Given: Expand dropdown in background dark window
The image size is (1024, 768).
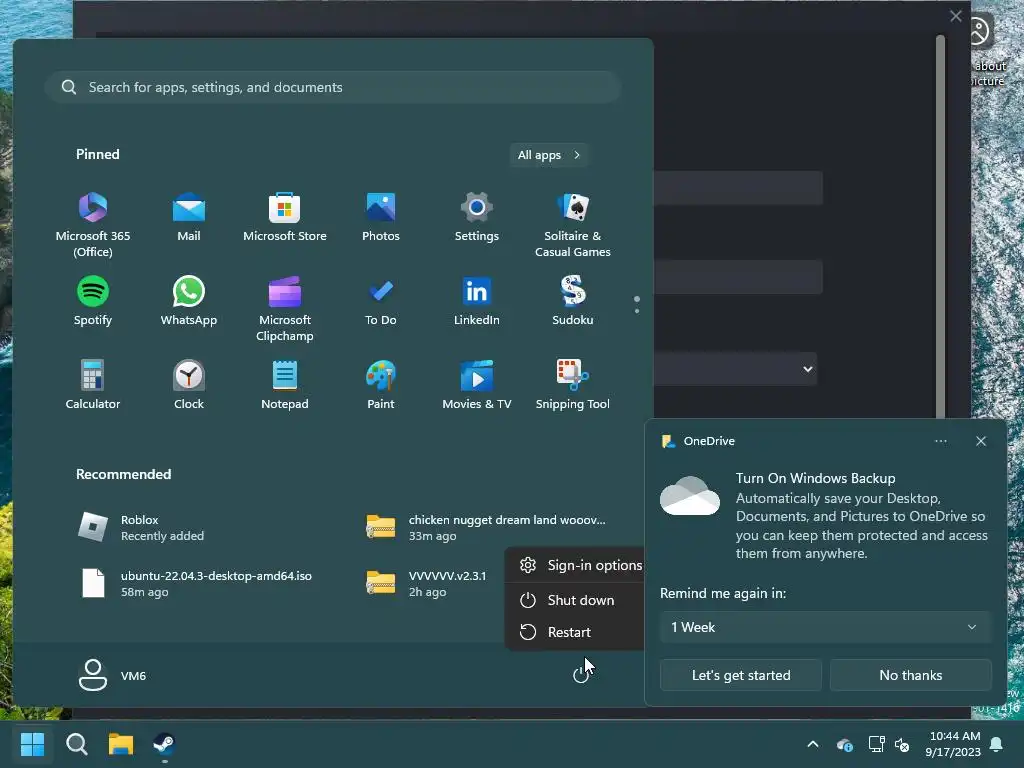Looking at the screenshot, I should pos(808,369).
